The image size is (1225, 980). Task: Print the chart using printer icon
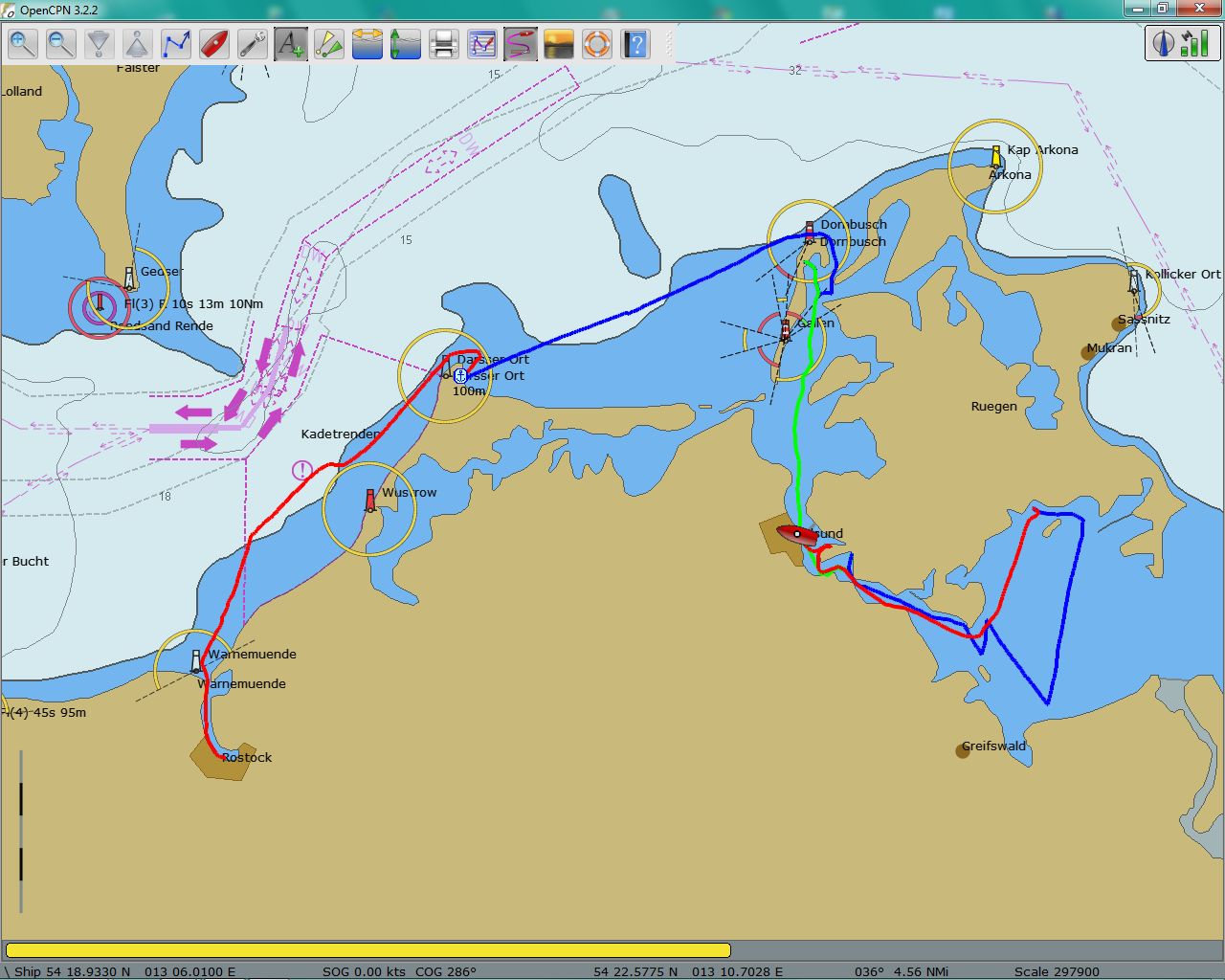pyautogui.click(x=444, y=44)
